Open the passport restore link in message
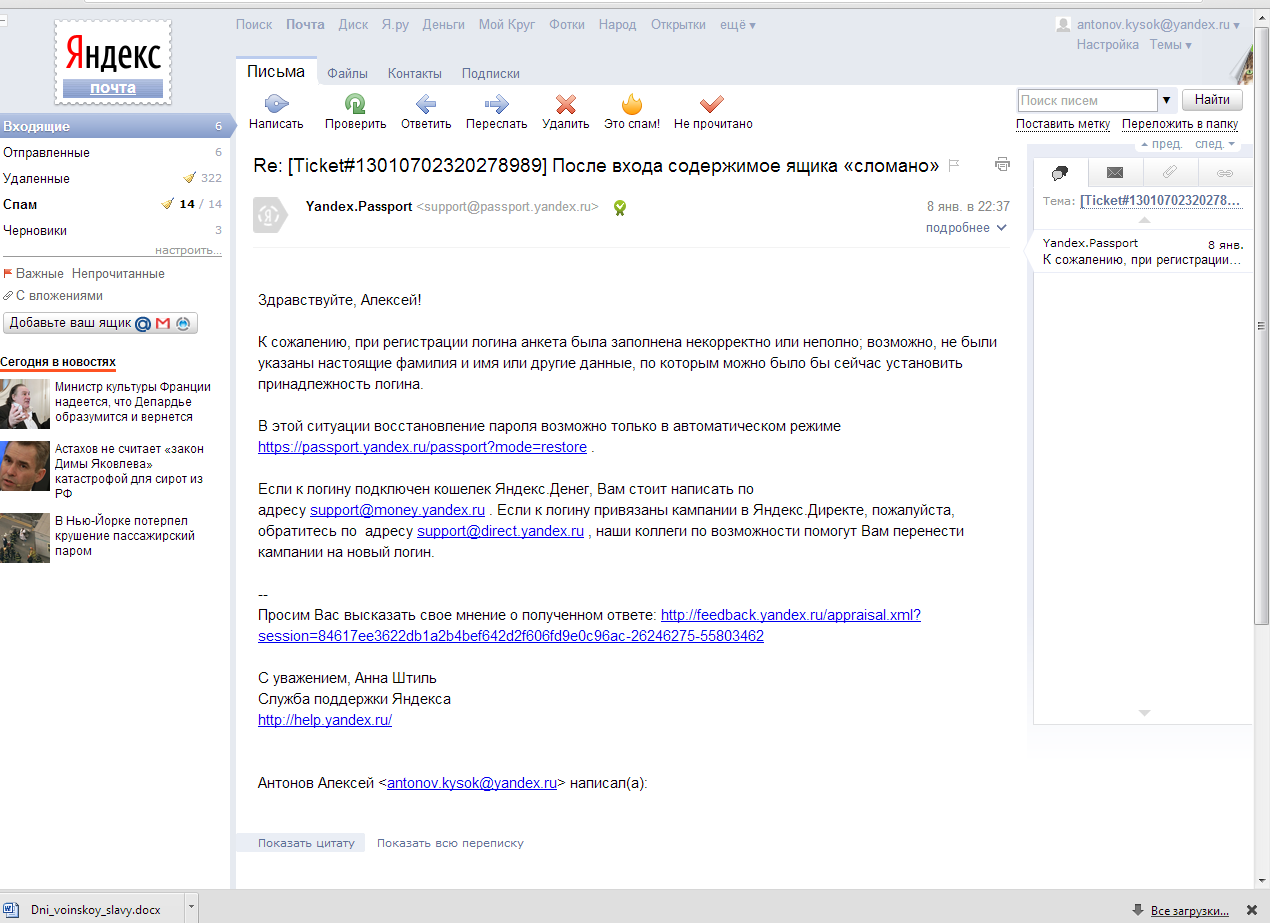1270x923 pixels. (x=422, y=447)
